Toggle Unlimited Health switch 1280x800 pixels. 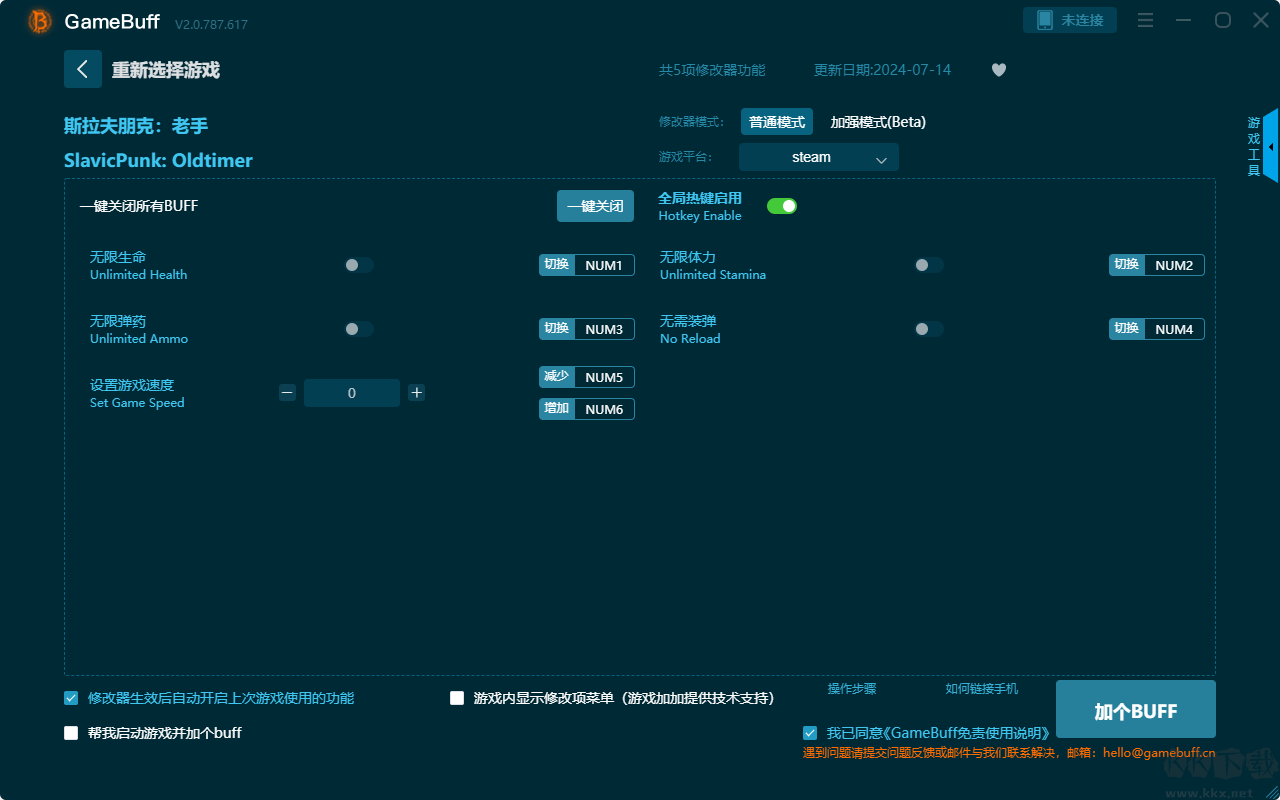click(359, 265)
